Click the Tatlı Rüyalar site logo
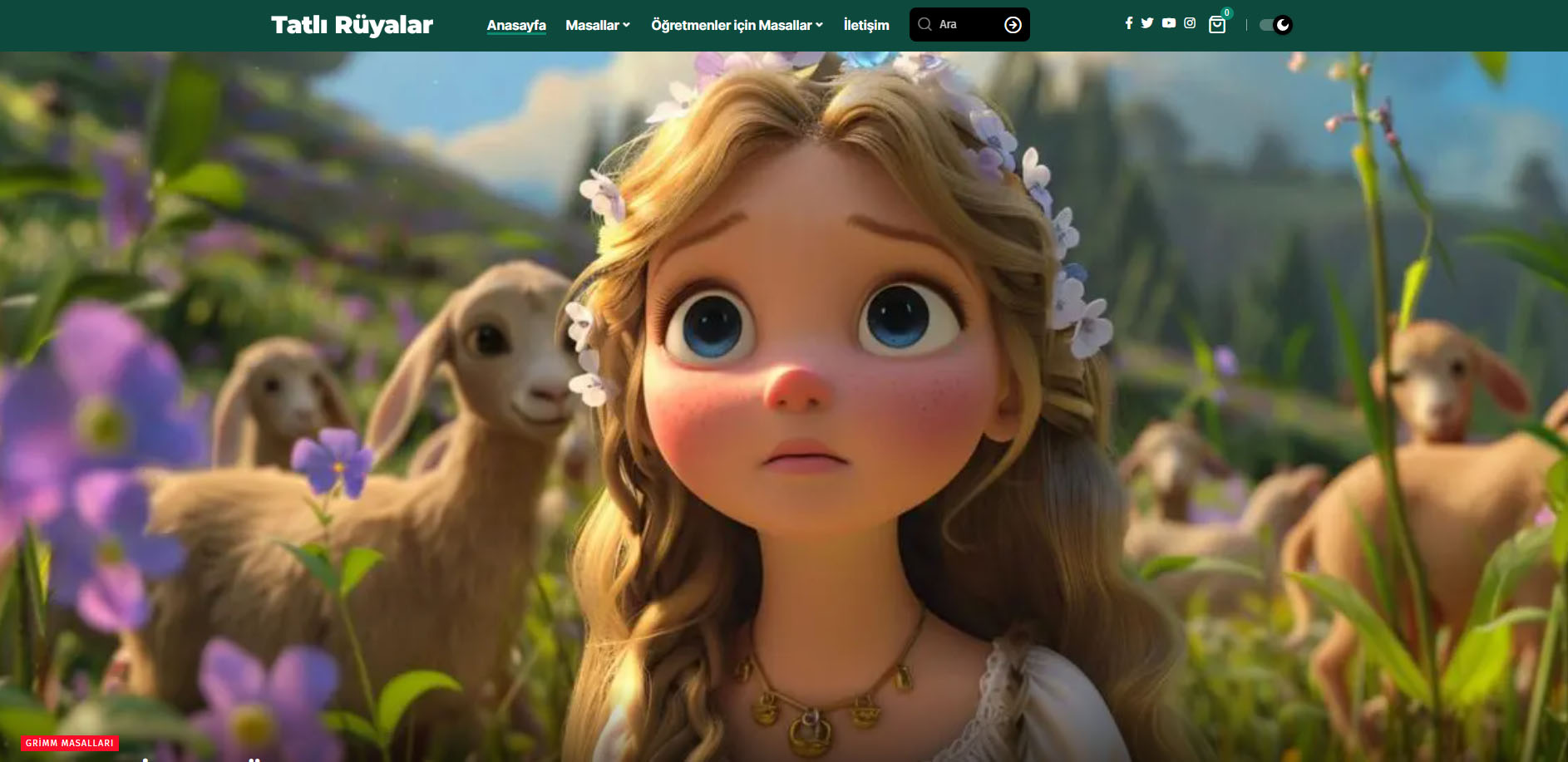 coord(352,25)
